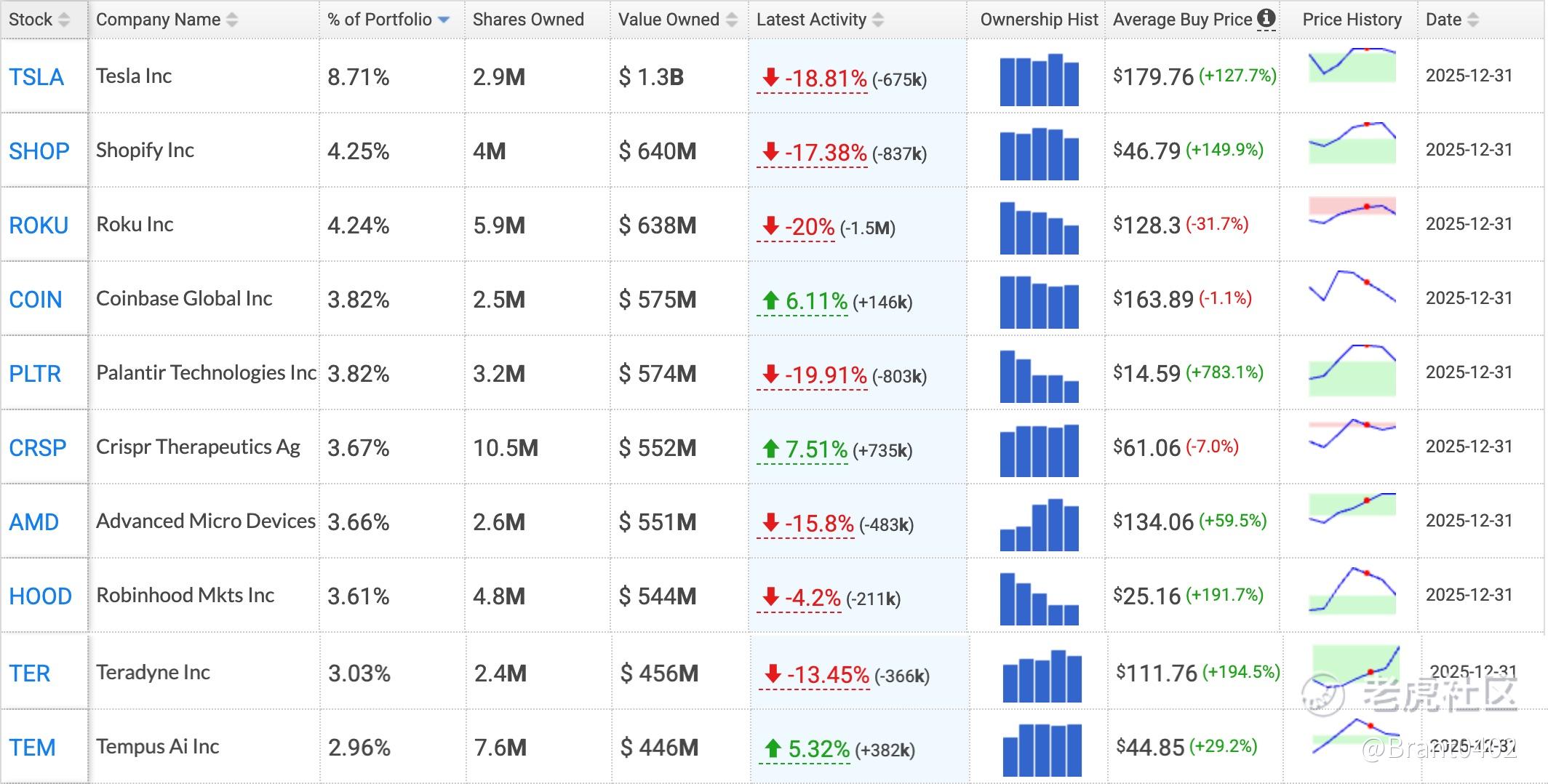This screenshot has height=784, width=1548.
Task: Click the Value Owned sort arrows
Action: tap(732, 20)
